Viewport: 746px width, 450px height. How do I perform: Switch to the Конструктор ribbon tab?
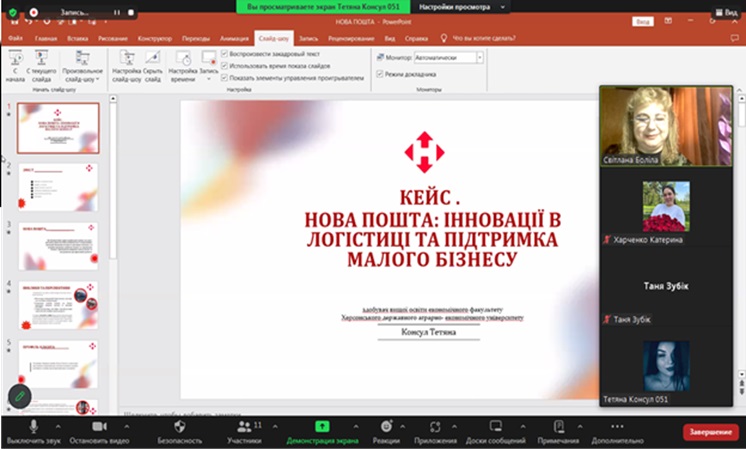155,39
